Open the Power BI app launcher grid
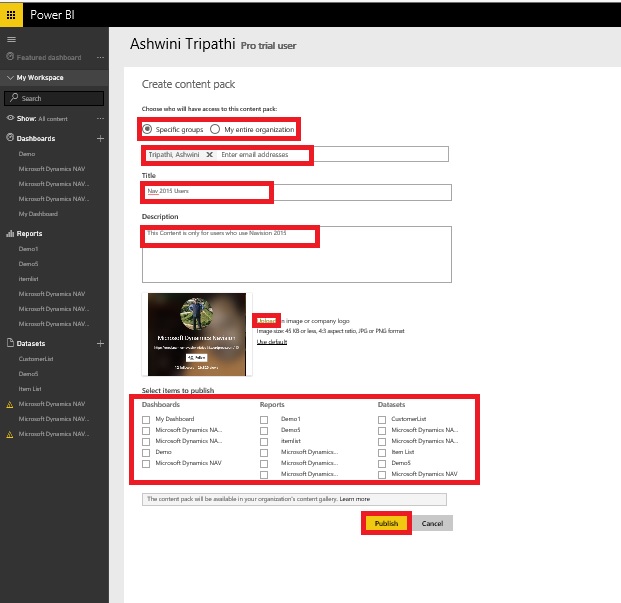Image resolution: width=621 pixels, height=603 pixels. point(11,14)
